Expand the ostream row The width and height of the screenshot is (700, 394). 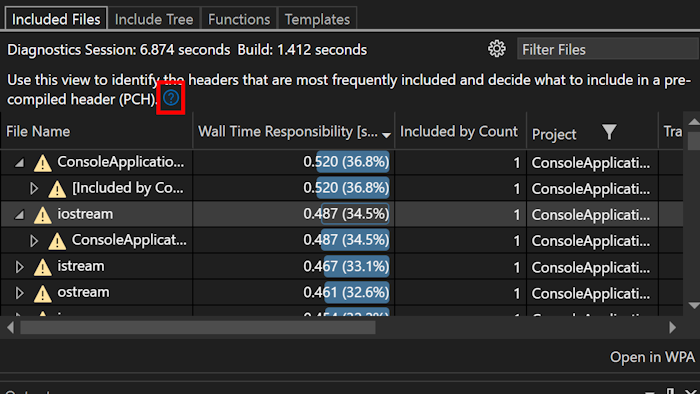point(19,293)
